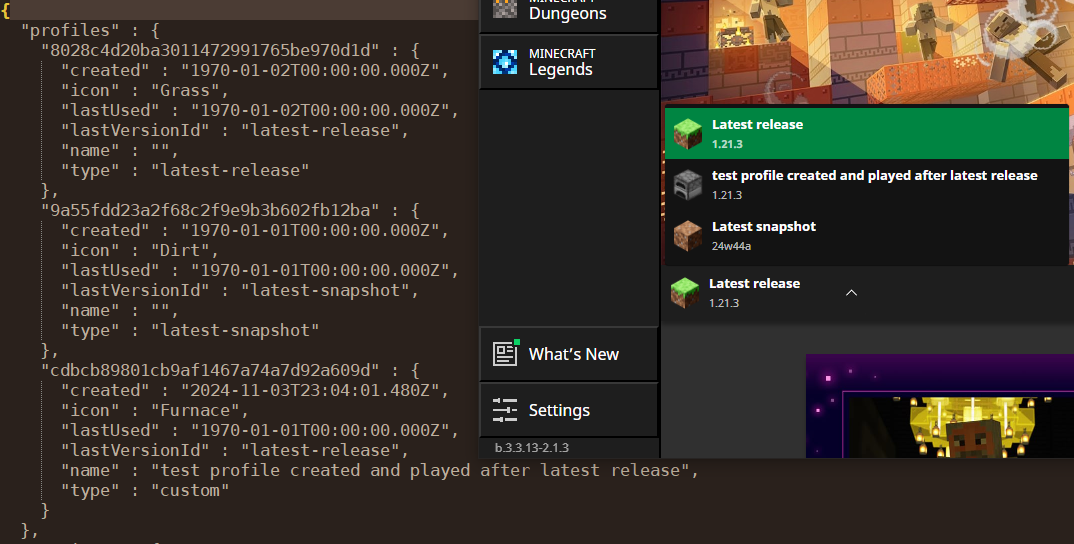This screenshot has height=544, width=1074.
Task: Click the What's New newspaper icon
Action: tap(505, 354)
